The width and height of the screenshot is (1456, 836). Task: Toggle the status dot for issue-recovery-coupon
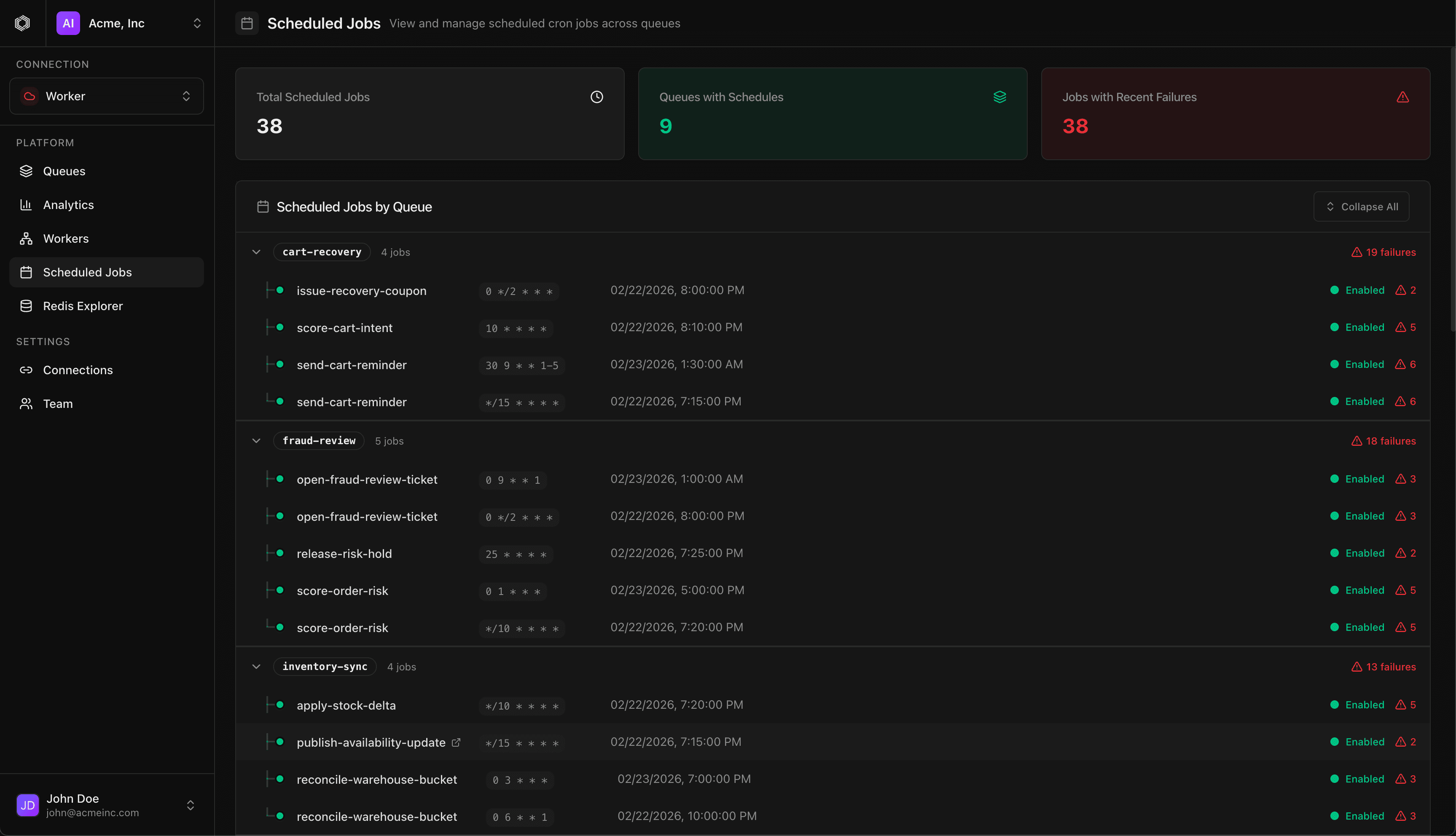[280, 290]
